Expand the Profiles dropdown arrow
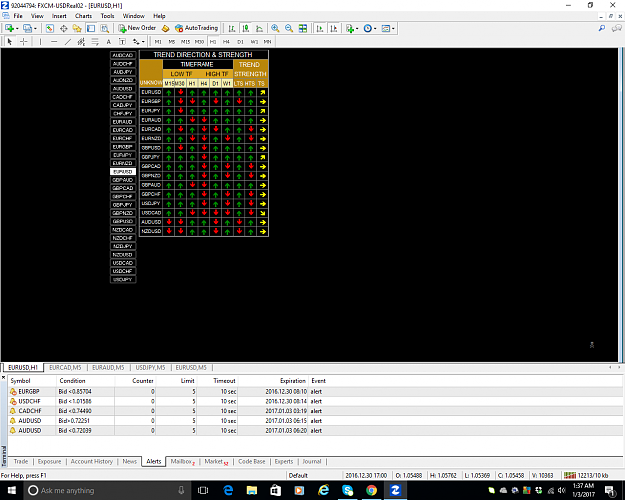 35,29
